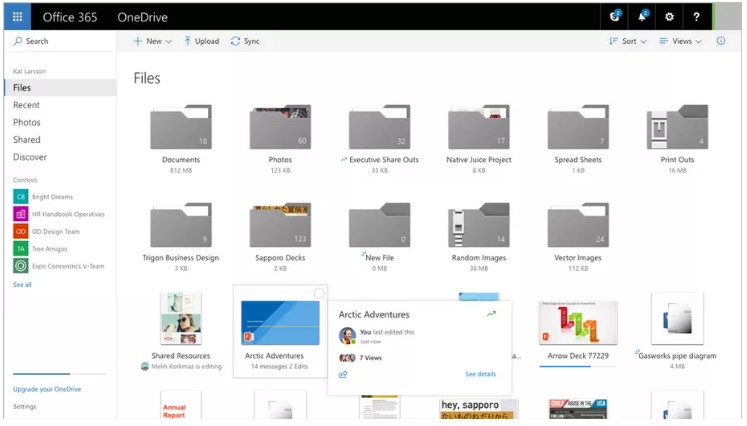Expand the New dropdown menu
The height and width of the screenshot is (426, 747).
(153, 41)
